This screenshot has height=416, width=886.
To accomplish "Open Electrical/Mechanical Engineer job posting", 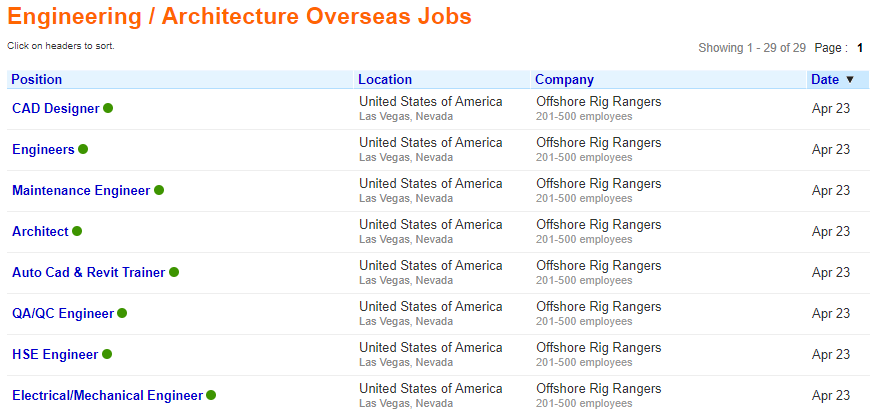I will tap(107, 396).
